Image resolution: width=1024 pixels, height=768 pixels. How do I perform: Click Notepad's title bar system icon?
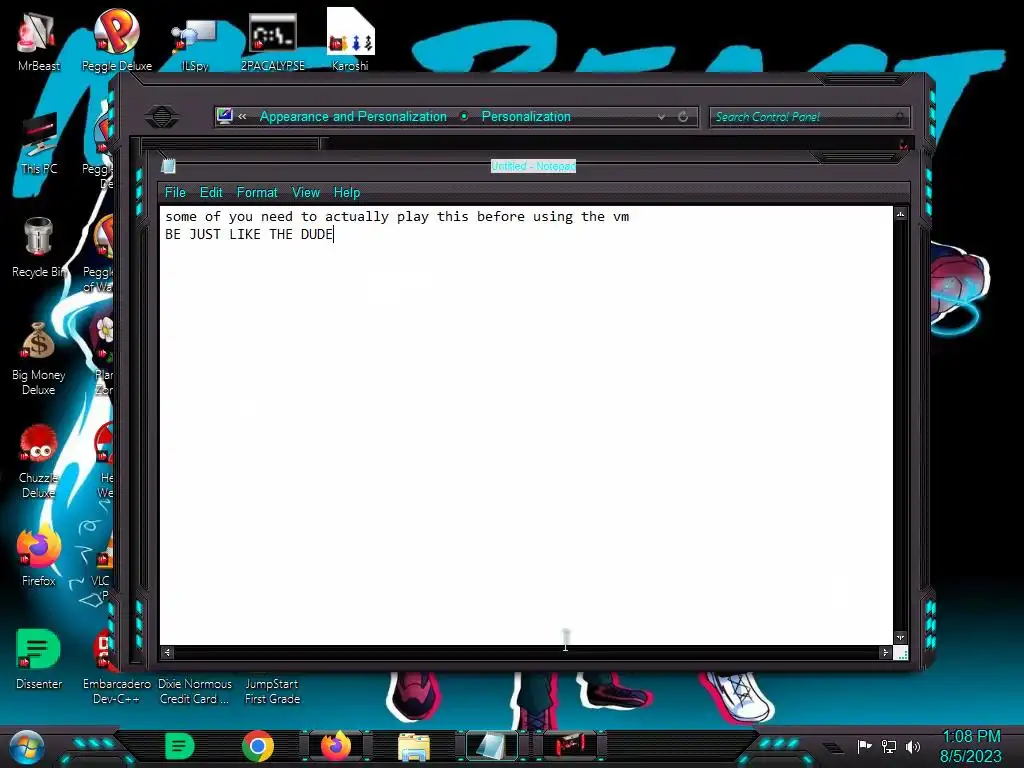168,167
